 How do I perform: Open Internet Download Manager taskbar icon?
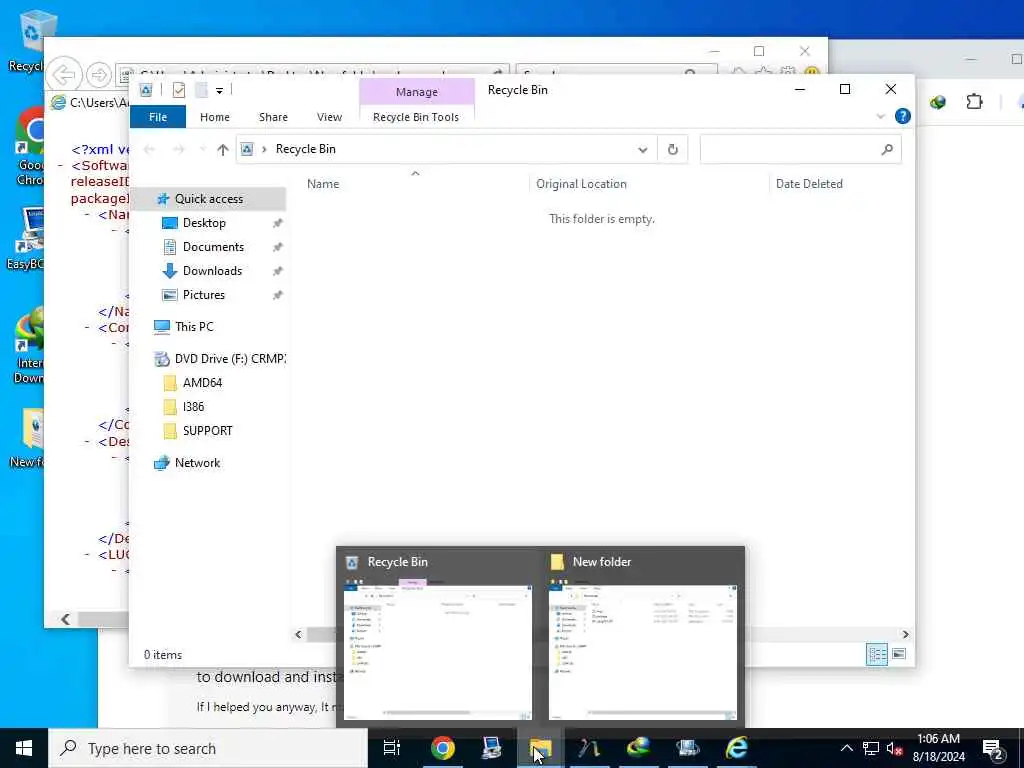[639, 748]
